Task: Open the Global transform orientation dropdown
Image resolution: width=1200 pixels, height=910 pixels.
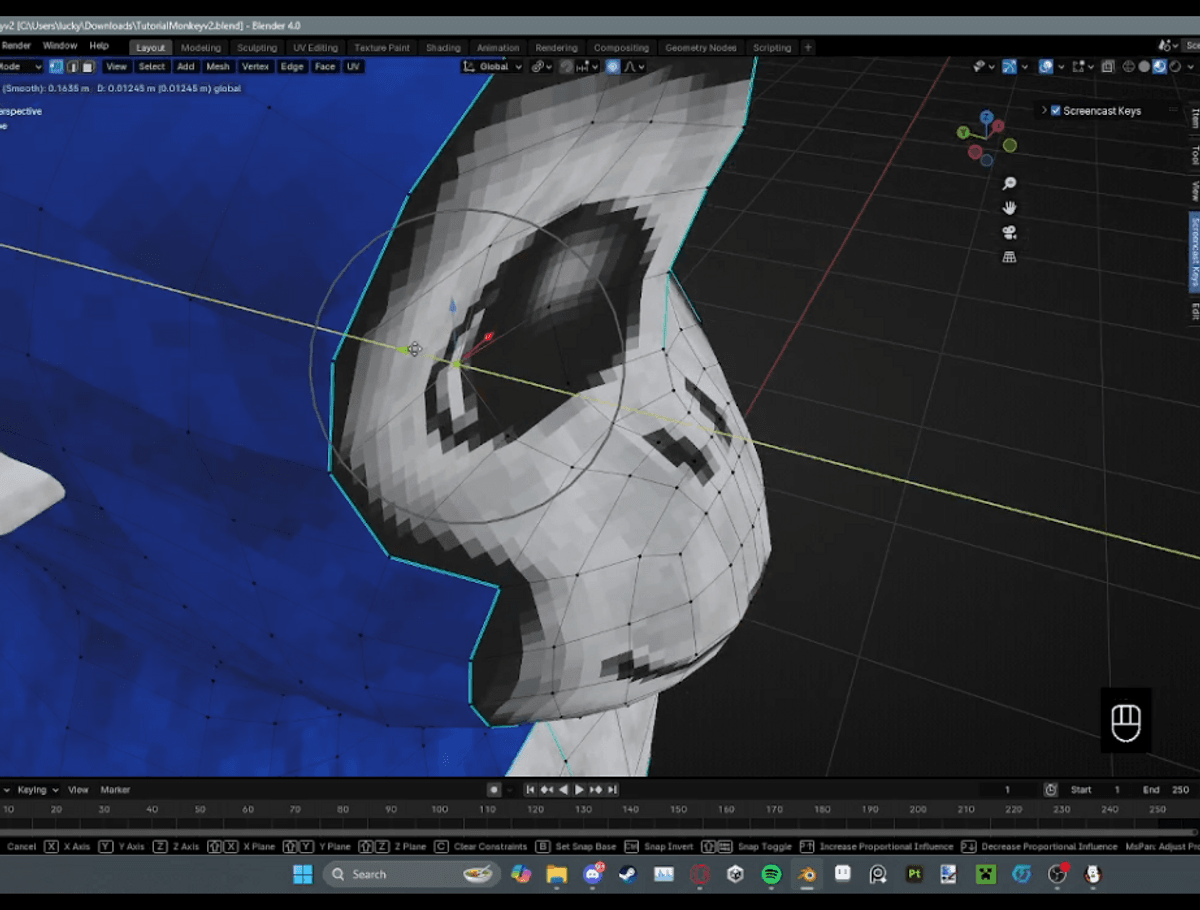Action: tap(493, 67)
